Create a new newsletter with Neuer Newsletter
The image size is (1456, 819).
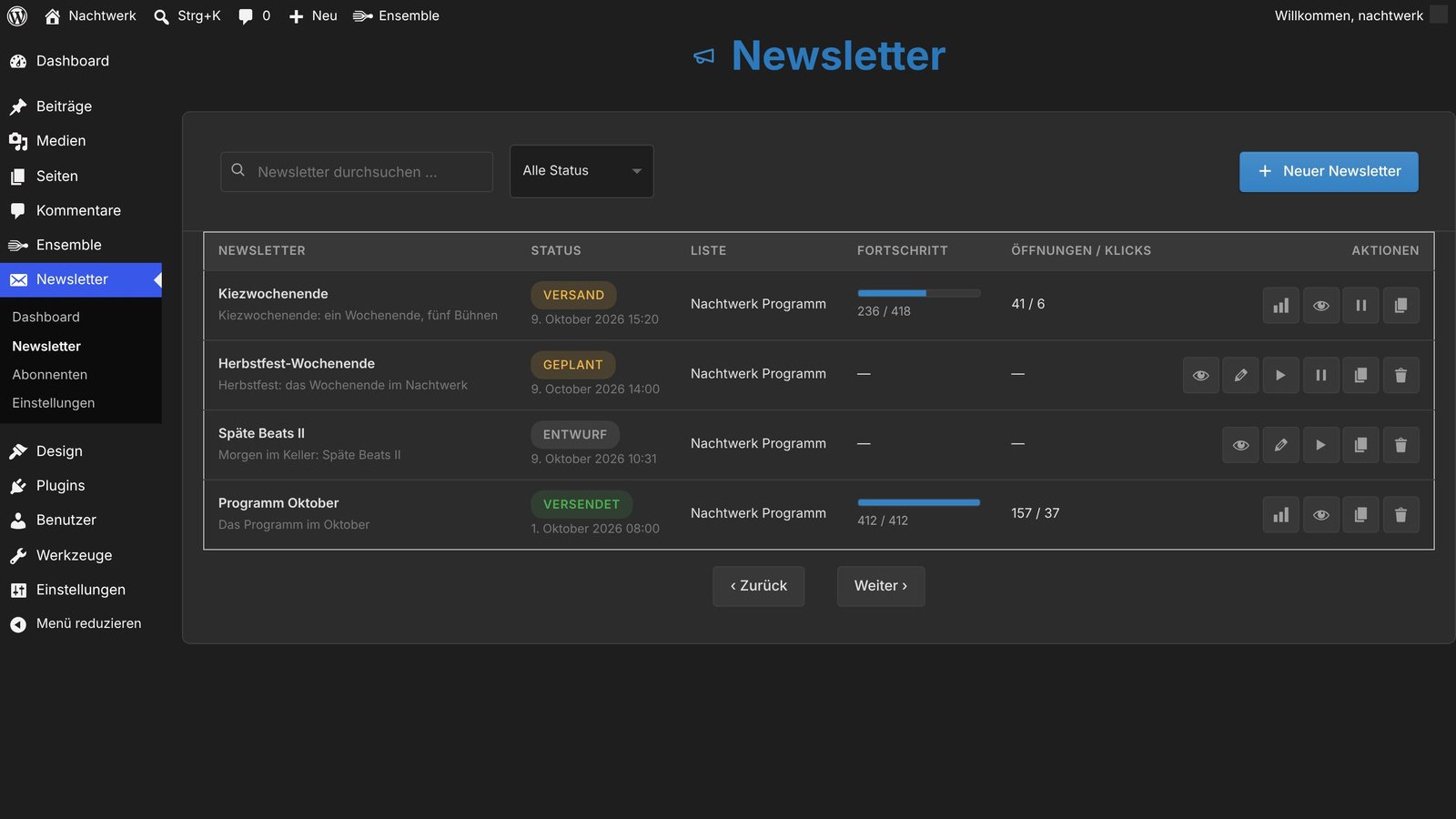point(1329,172)
